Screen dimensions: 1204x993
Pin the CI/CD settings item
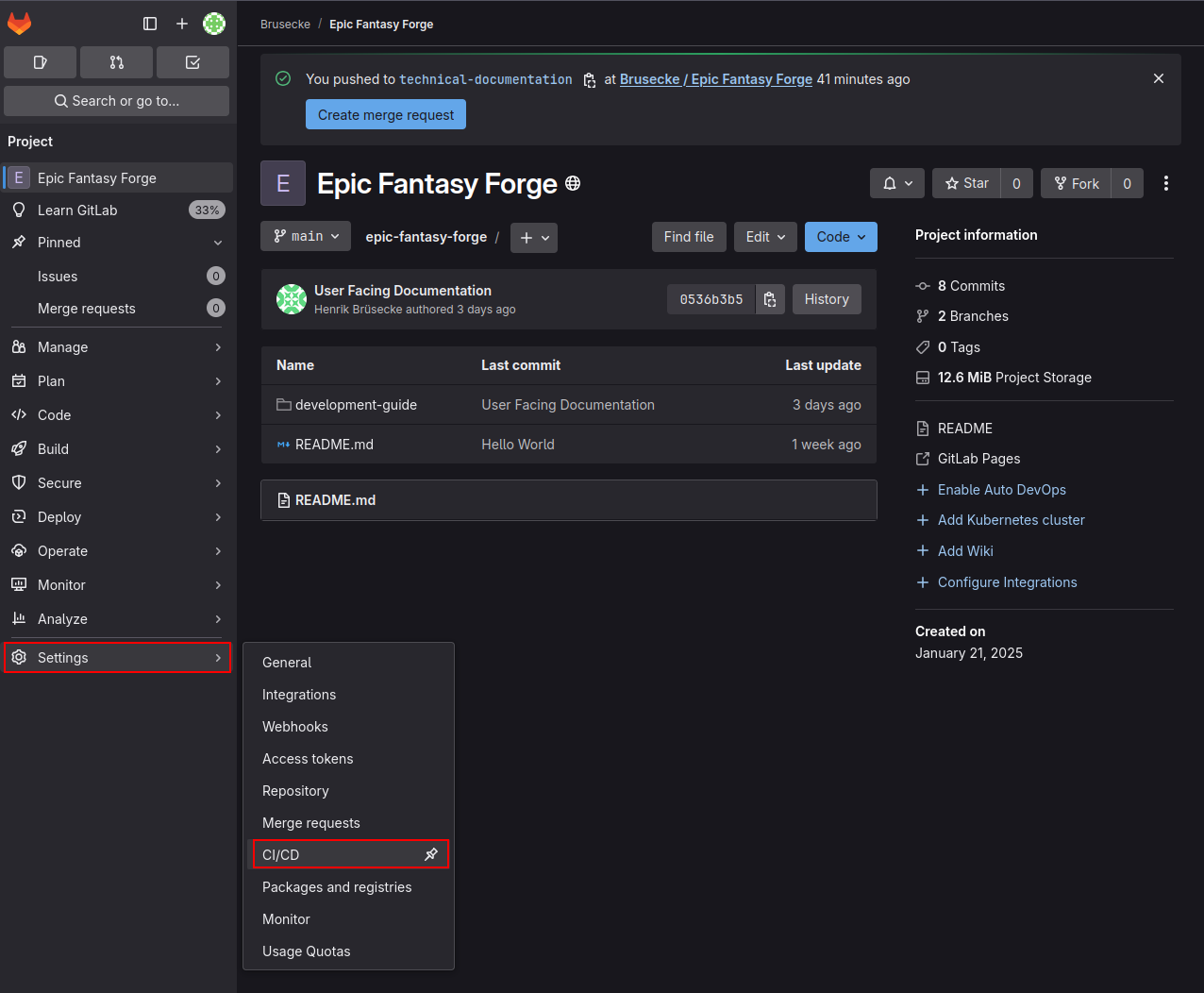(431, 854)
